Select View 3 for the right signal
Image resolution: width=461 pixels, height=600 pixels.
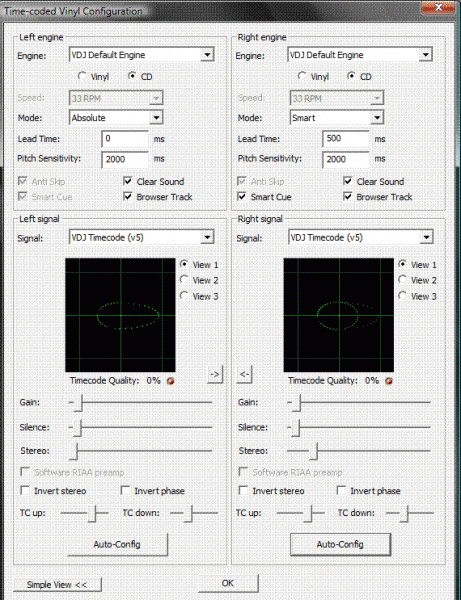pyautogui.click(x=402, y=296)
